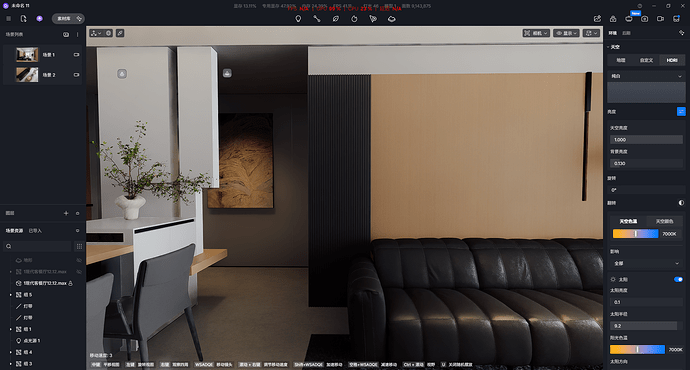Screen dimensions: 690x370
Task: Show the hidden terrain item via eye icon
Action: [x=79, y=260]
